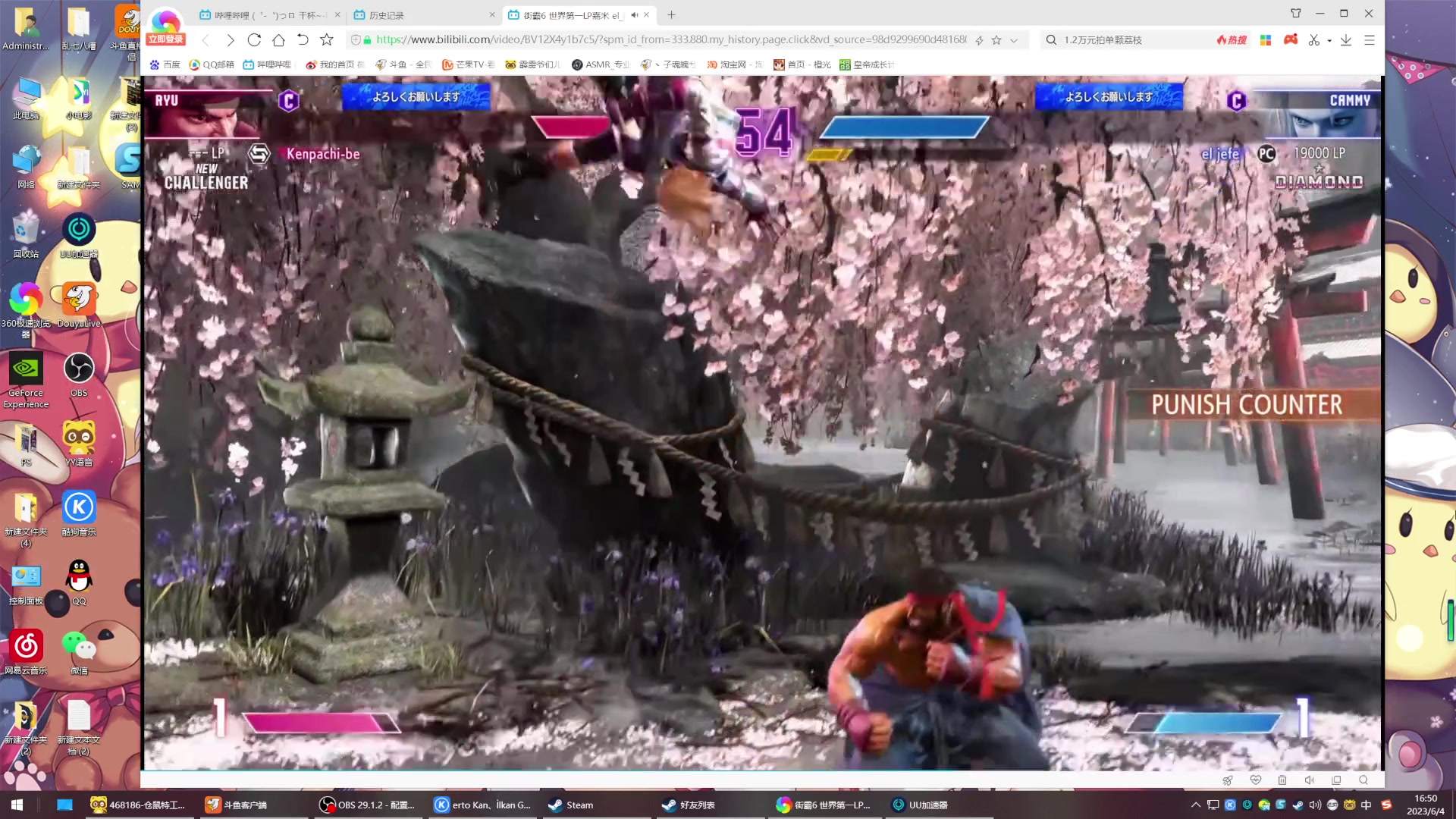The image size is (1456, 819).
Task: Mute browser sound via status bar speaker
Action: pos(1309,780)
